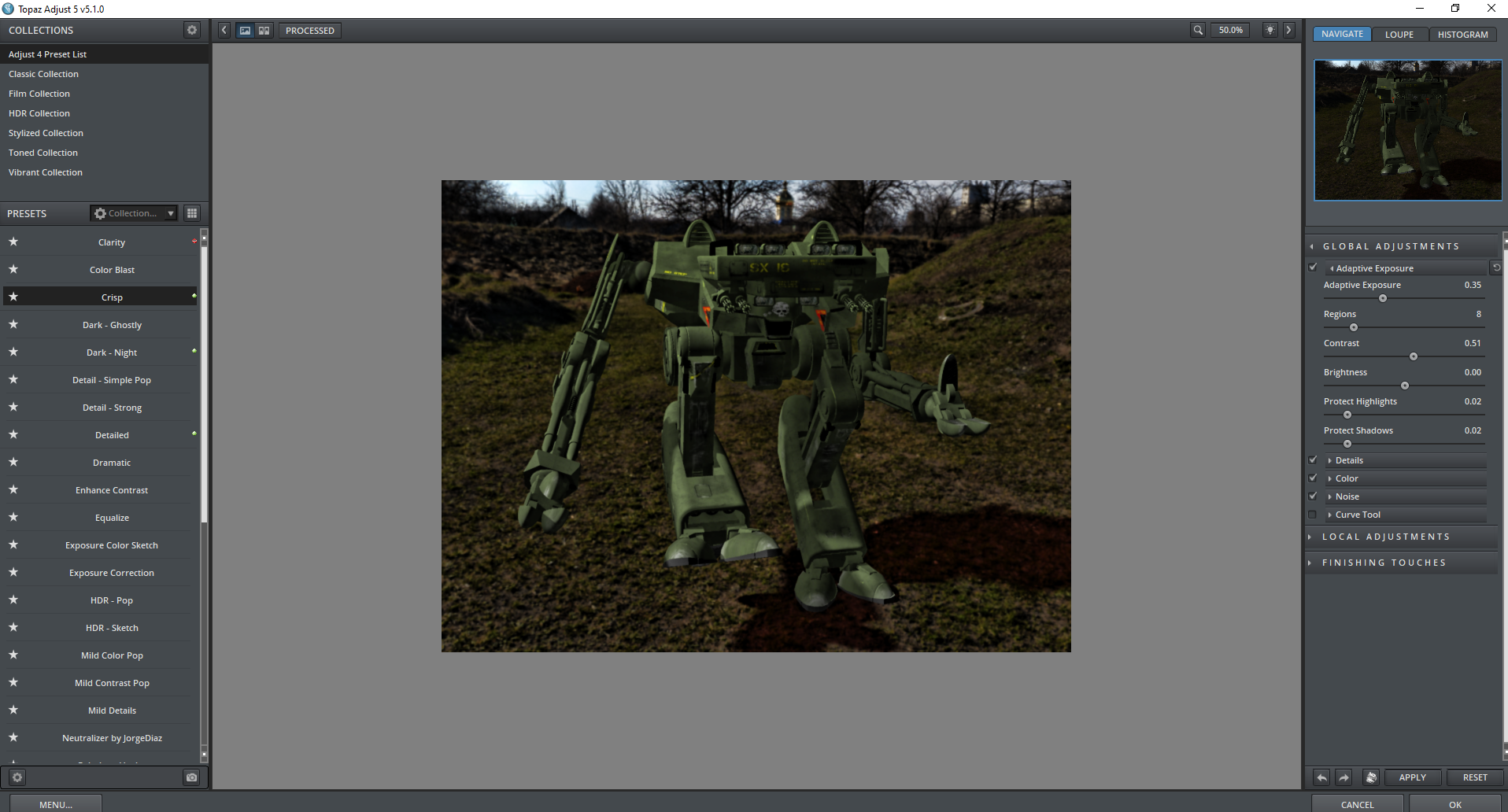
Task: Click the RESET button
Action: pos(1475,777)
